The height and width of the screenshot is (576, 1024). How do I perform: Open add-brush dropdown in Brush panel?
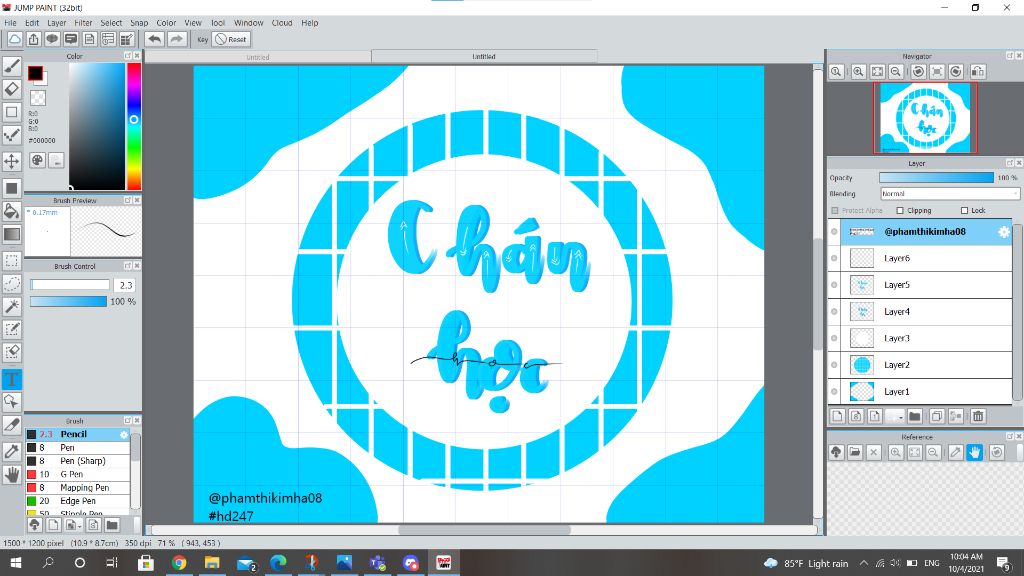[x=74, y=524]
